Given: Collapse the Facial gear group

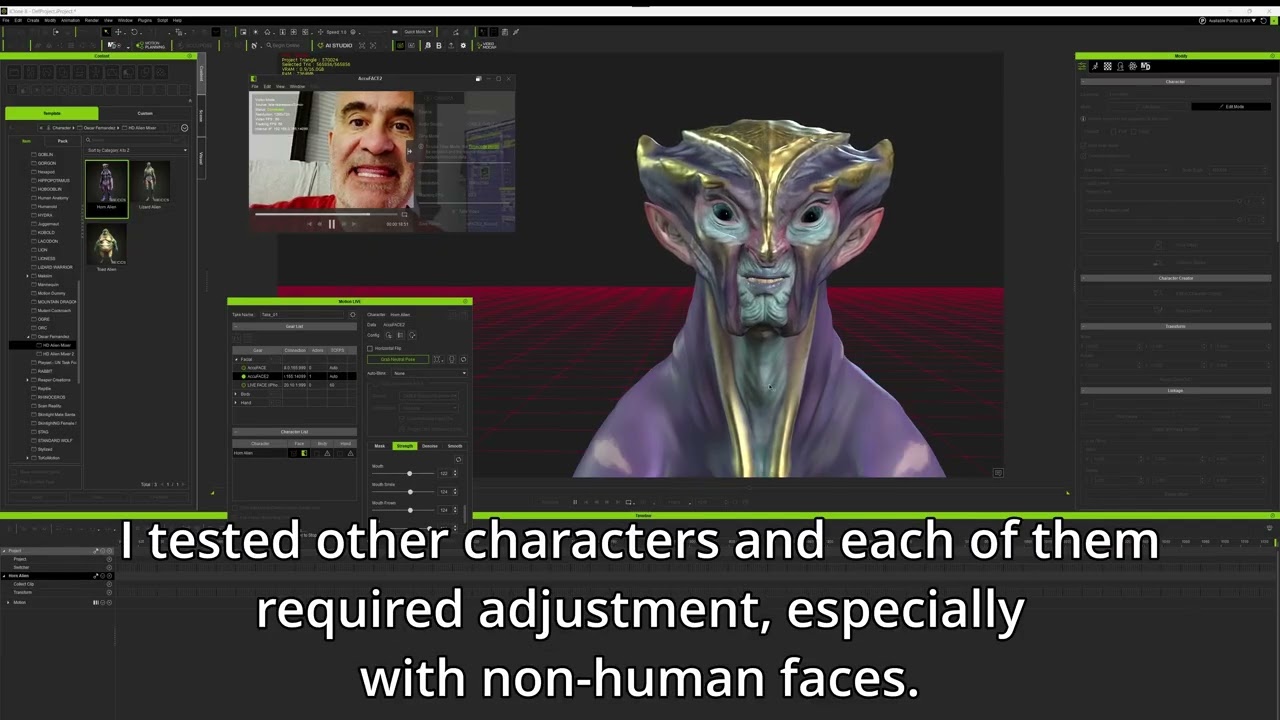Looking at the screenshot, I should 236,359.
